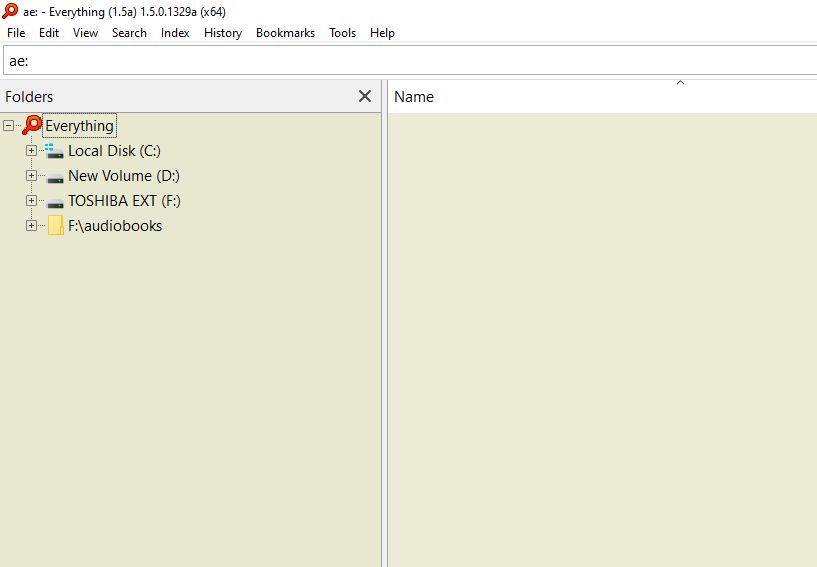Click the search box containing ae:

410,60
